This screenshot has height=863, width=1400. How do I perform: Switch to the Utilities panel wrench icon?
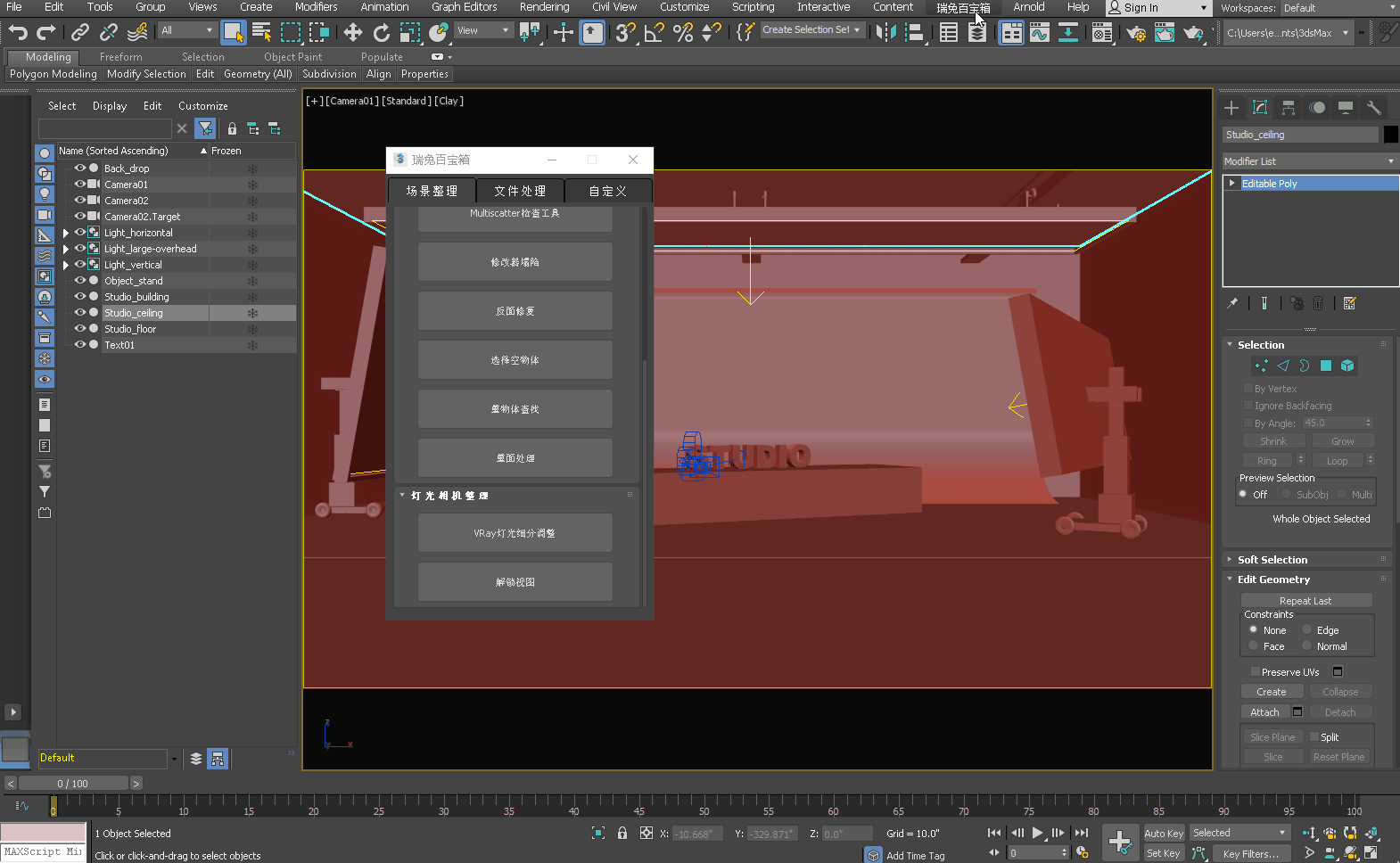pyautogui.click(x=1373, y=108)
